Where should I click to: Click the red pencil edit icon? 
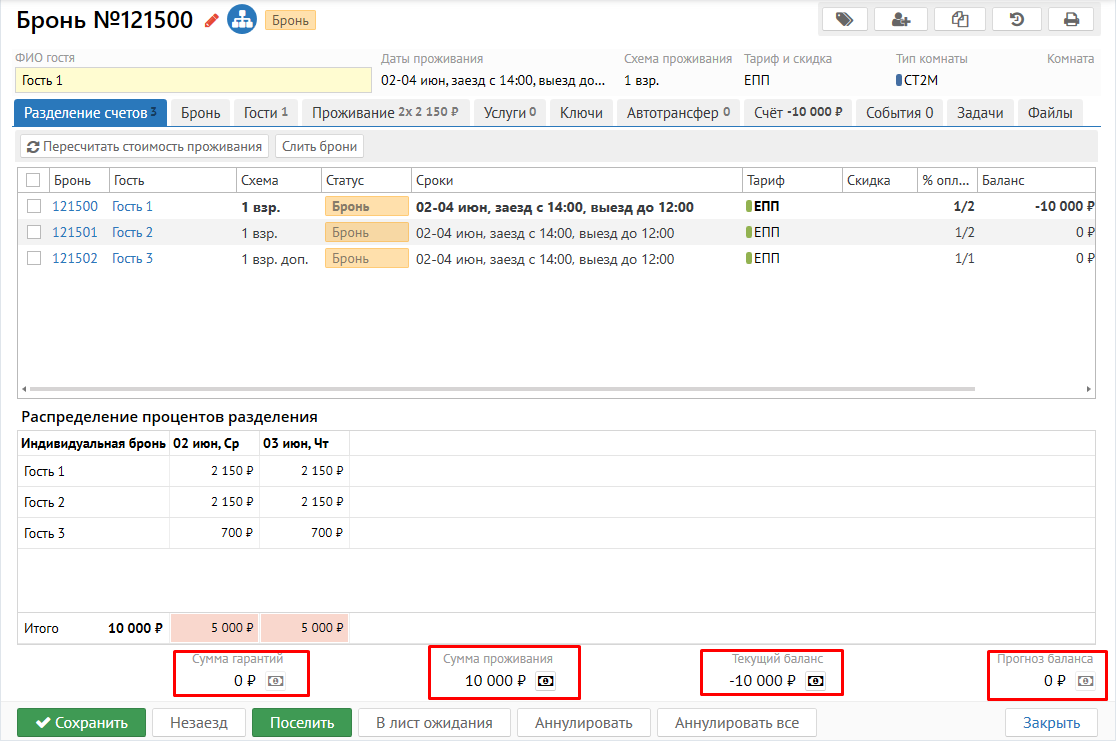[x=211, y=20]
